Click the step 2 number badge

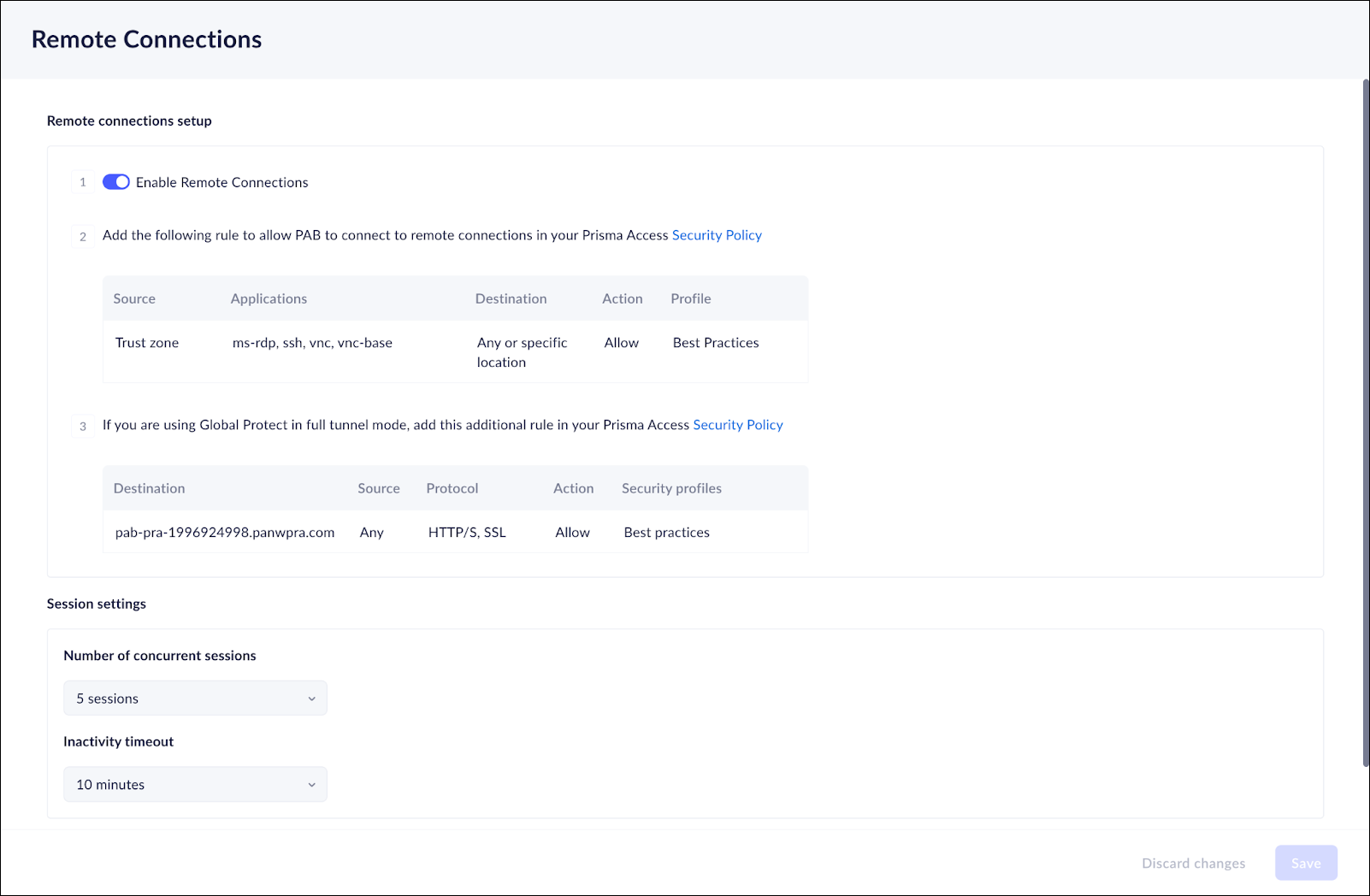(83, 237)
